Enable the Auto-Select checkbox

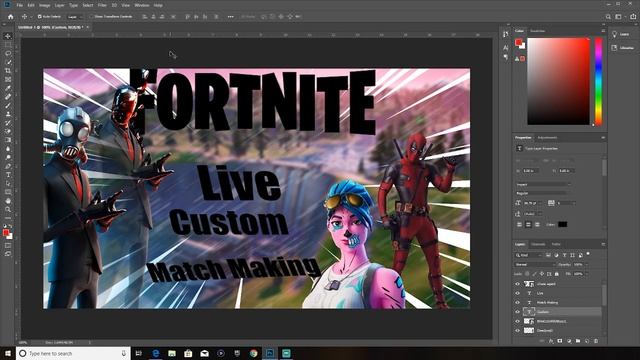tap(40, 17)
